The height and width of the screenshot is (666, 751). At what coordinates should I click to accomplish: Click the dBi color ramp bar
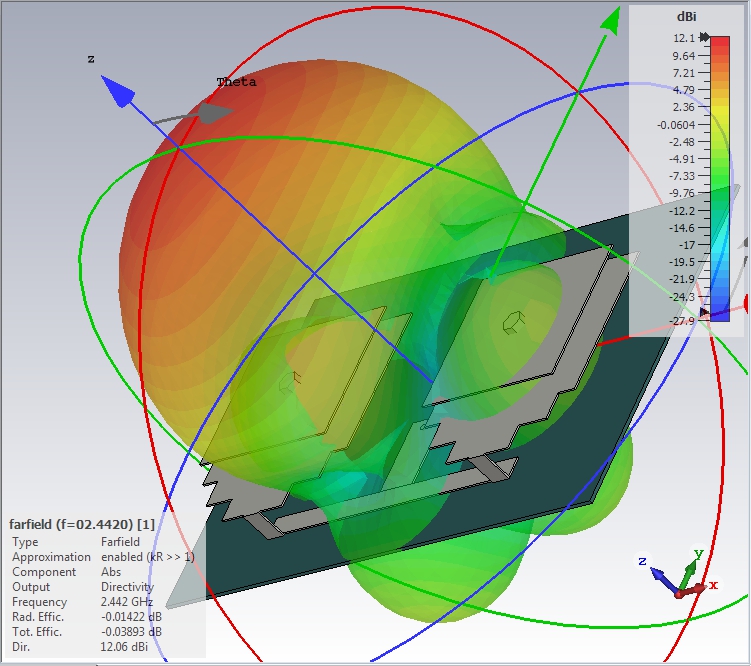(720, 179)
